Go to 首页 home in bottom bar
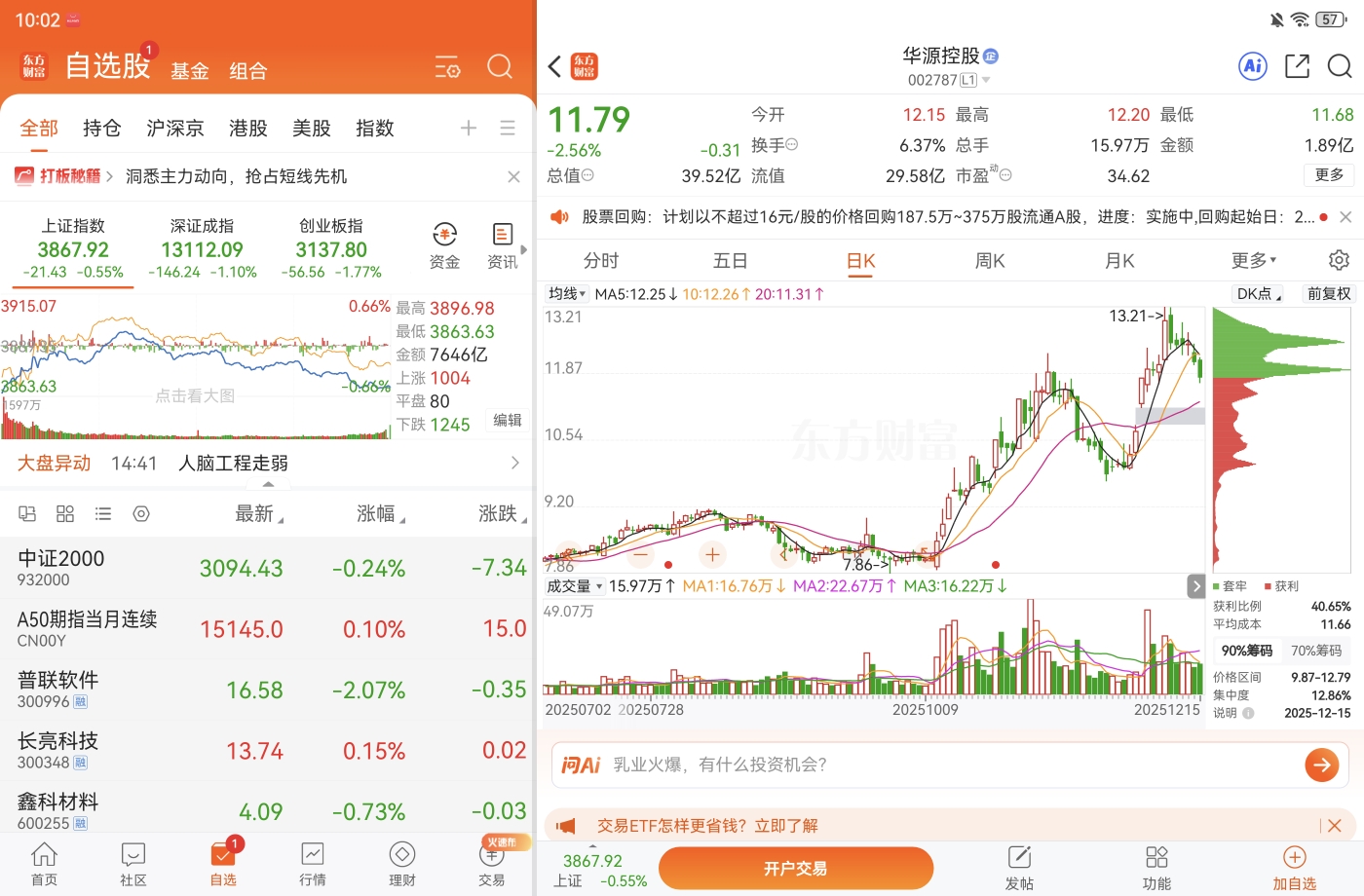 click(x=44, y=864)
